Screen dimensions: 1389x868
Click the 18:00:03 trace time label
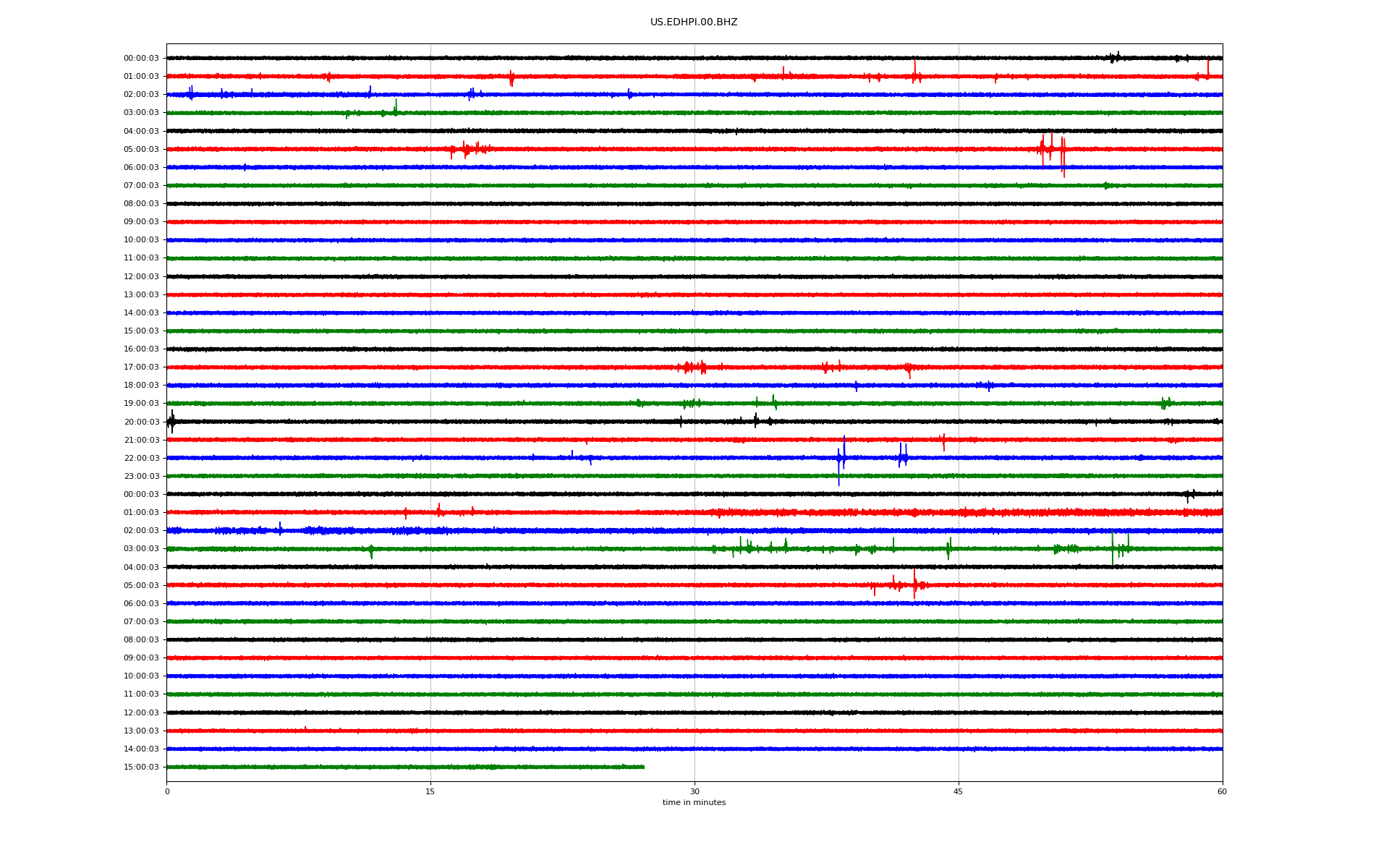point(141,386)
